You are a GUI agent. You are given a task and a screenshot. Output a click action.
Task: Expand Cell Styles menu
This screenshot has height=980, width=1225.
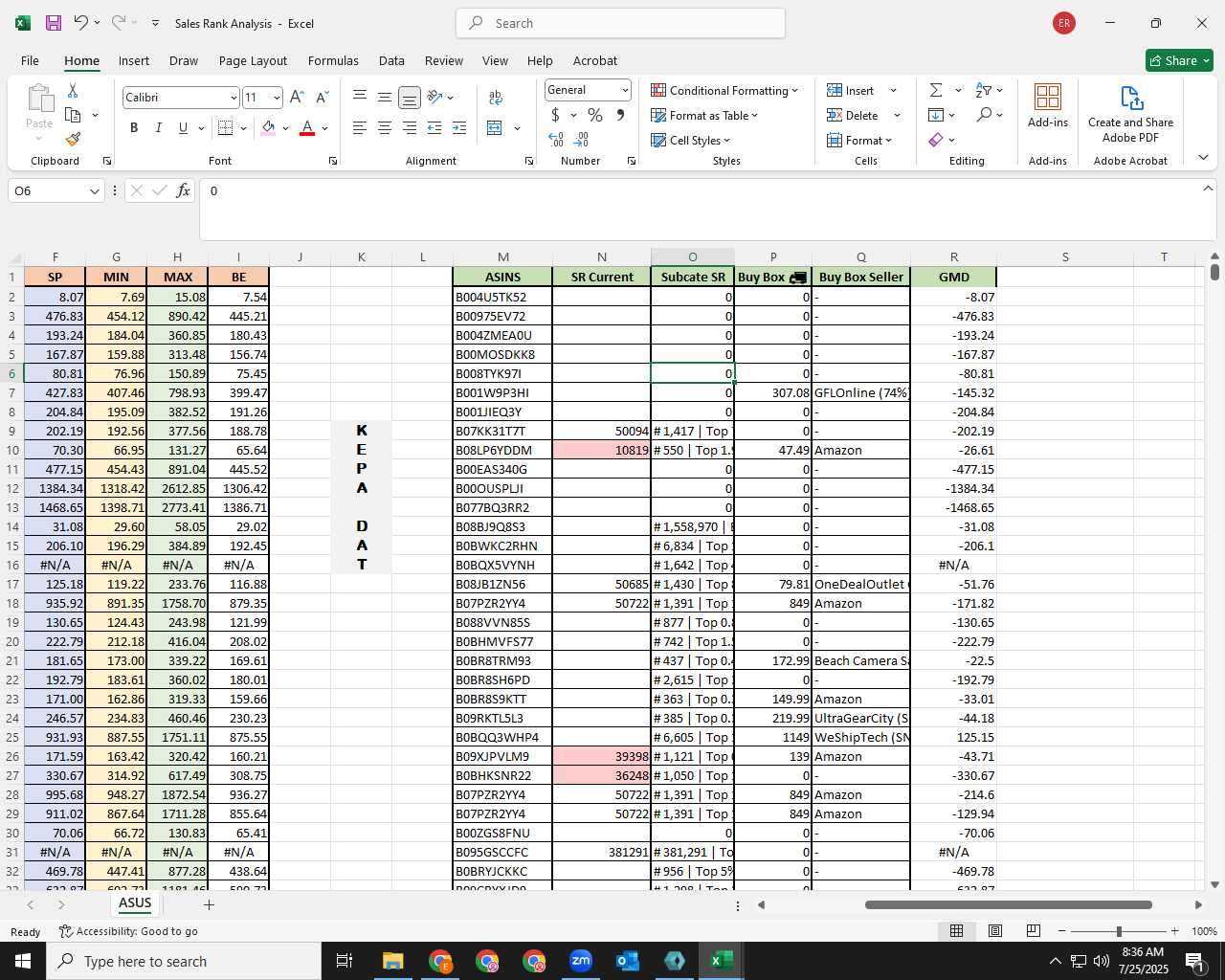point(691,140)
